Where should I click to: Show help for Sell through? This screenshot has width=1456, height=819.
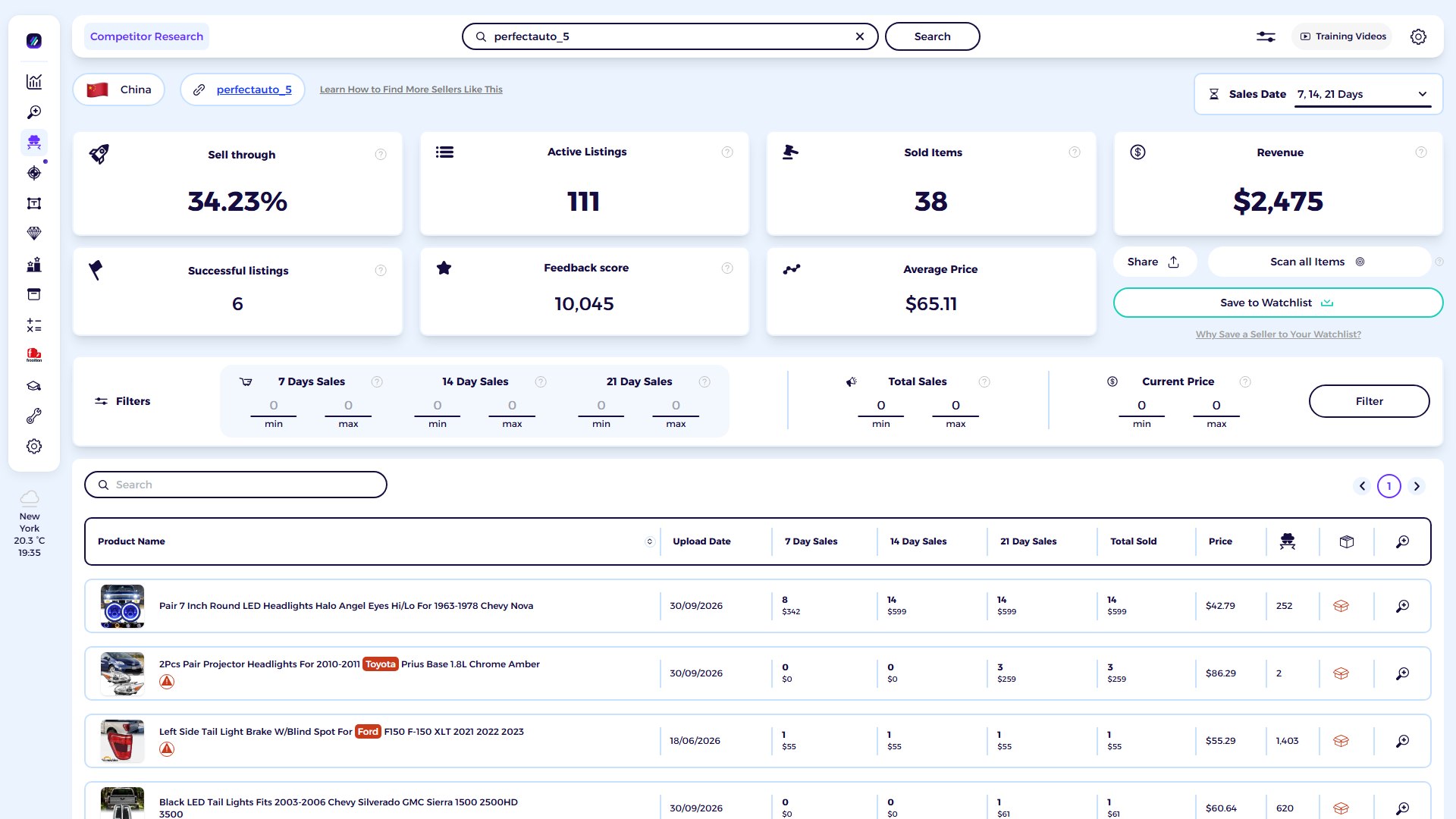381,155
